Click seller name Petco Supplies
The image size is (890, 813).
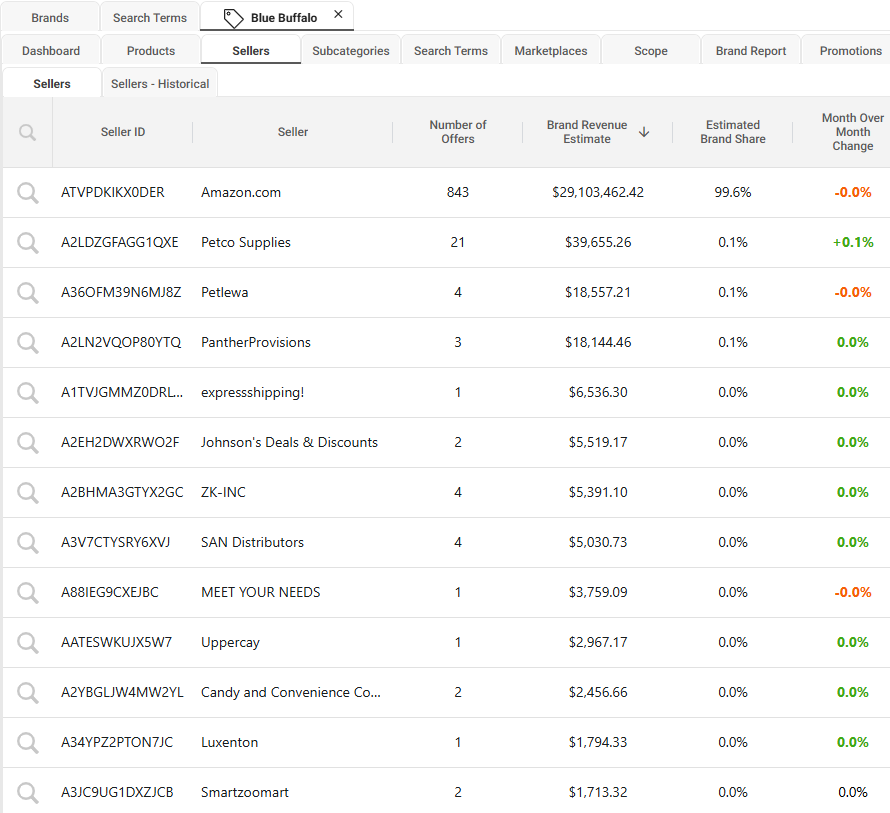[246, 242]
